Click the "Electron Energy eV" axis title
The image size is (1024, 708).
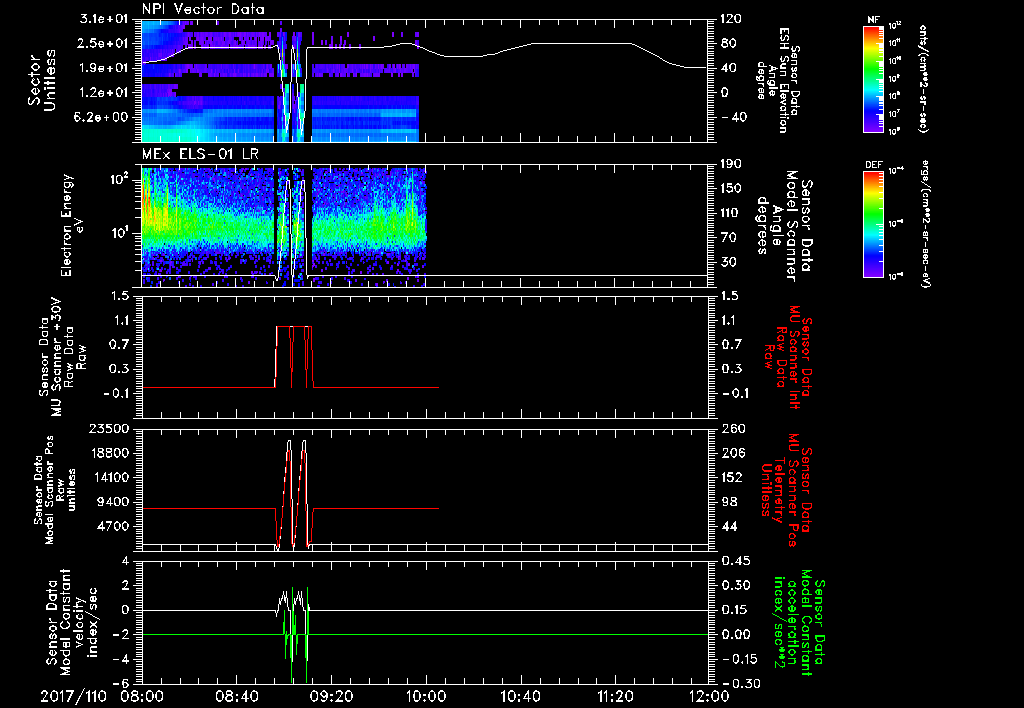[x=72, y=225]
